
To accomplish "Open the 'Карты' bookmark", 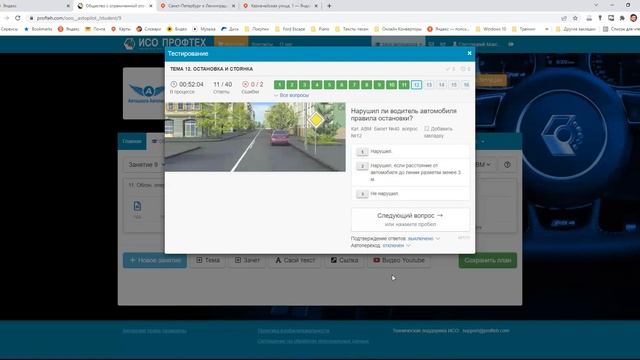I will point(121,29).
